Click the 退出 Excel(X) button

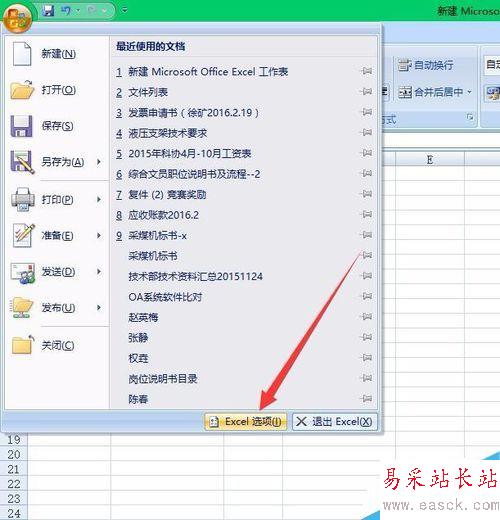click(335, 422)
